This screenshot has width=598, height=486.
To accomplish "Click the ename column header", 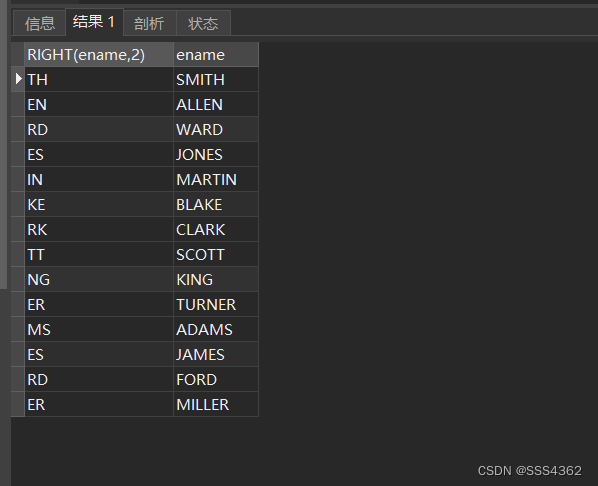I will [x=216, y=55].
